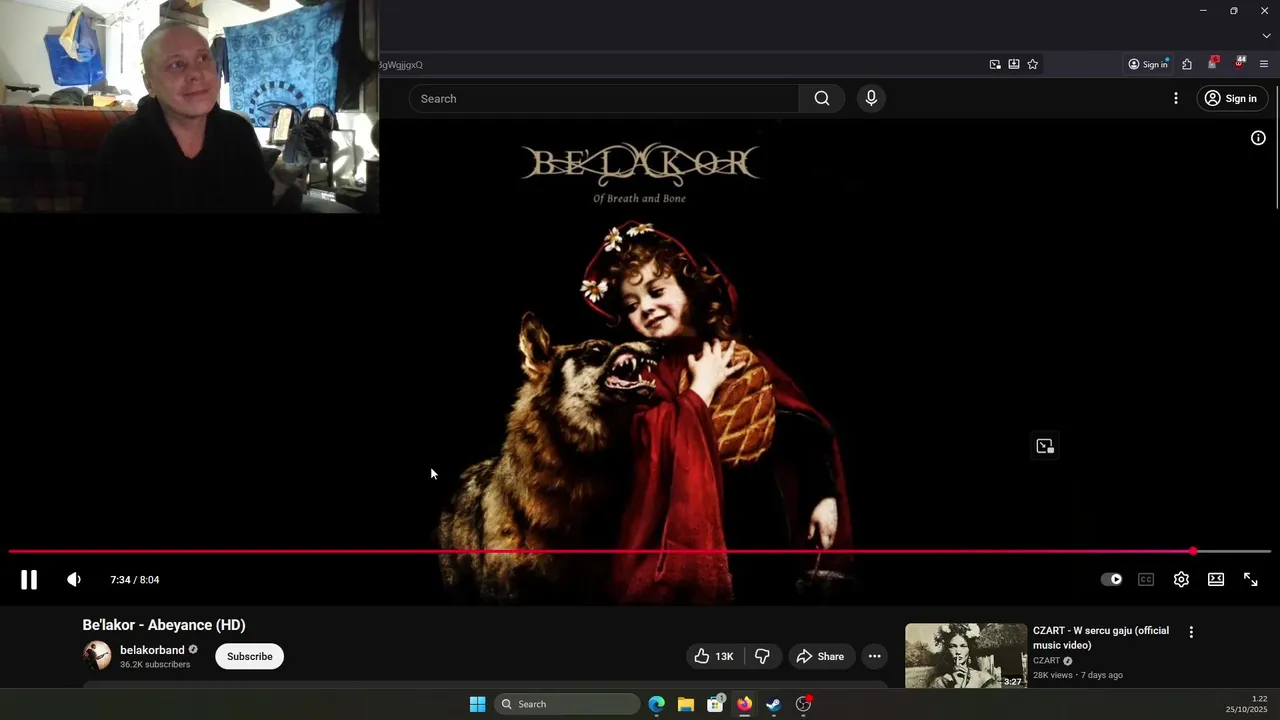Image resolution: width=1280 pixels, height=720 pixels.
Task: Dislike the video with thumbs down
Action: point(762,657)
